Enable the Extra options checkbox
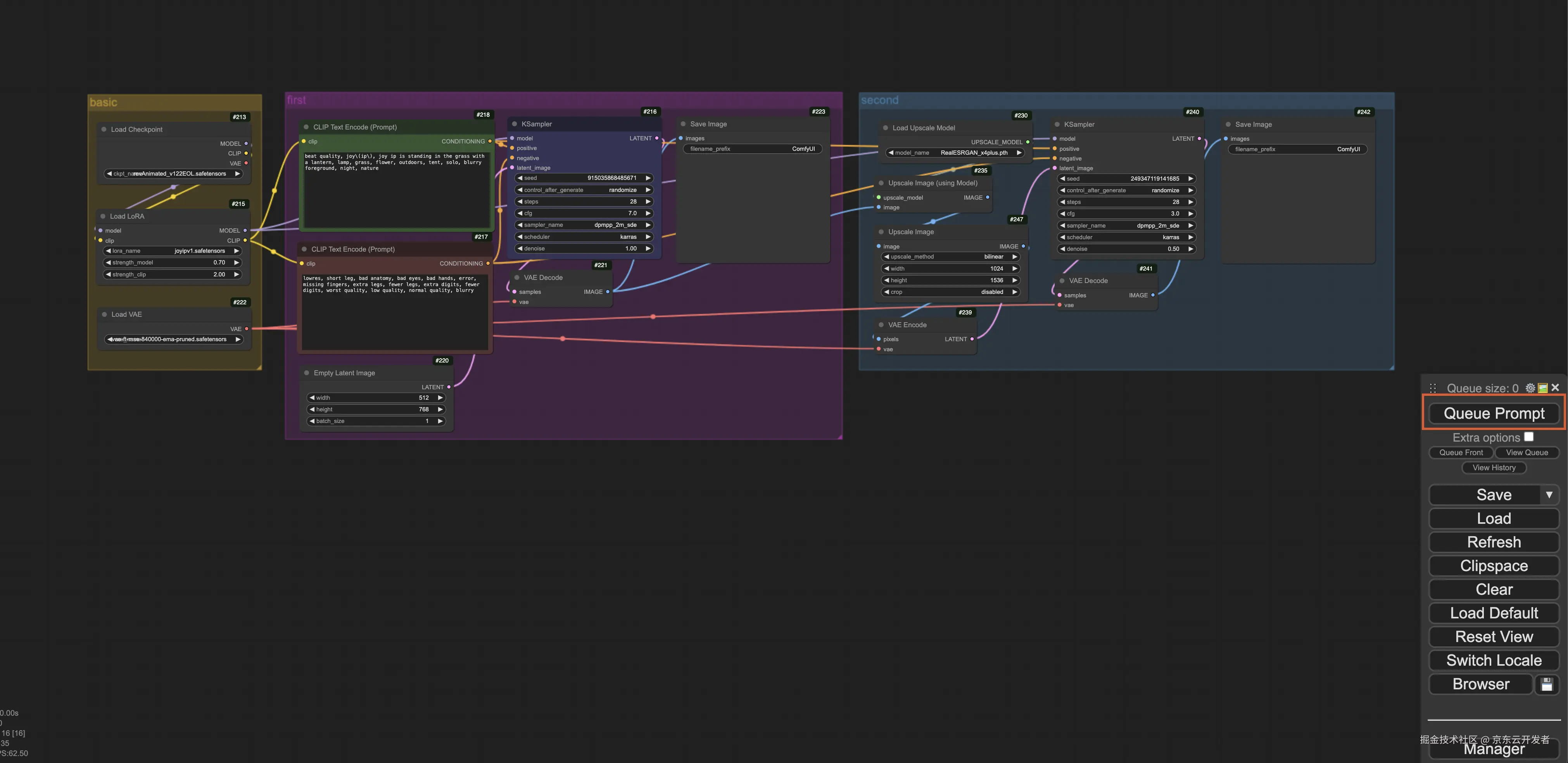Image resolution: width=1568 pixels, height=763 pixels. [1528, 437]
